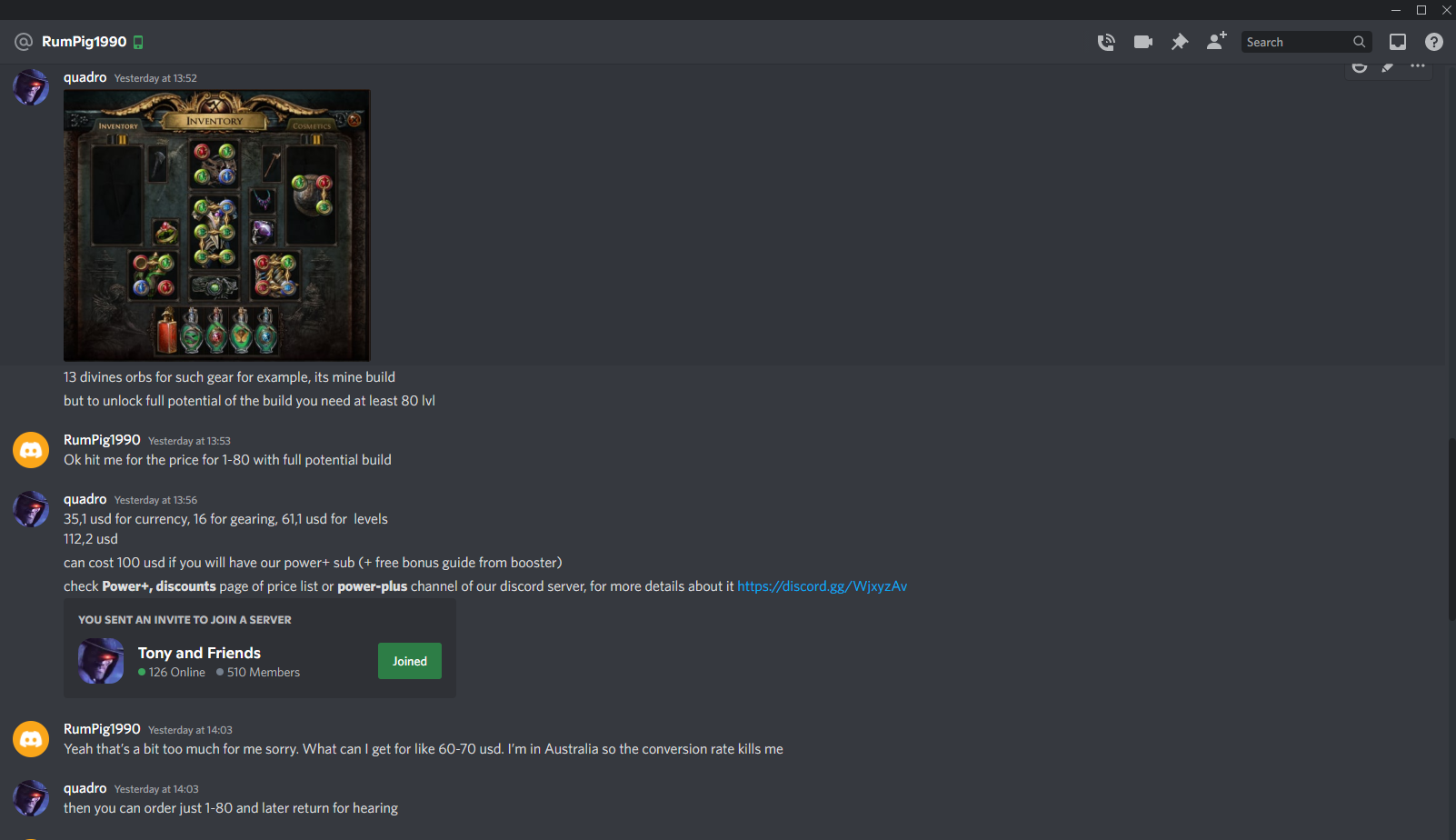The width and height of the screenshot is (1456, 840).
Task: Open the discord.gg/WjxyzAv invite link
Action: [x=822, y=586]
